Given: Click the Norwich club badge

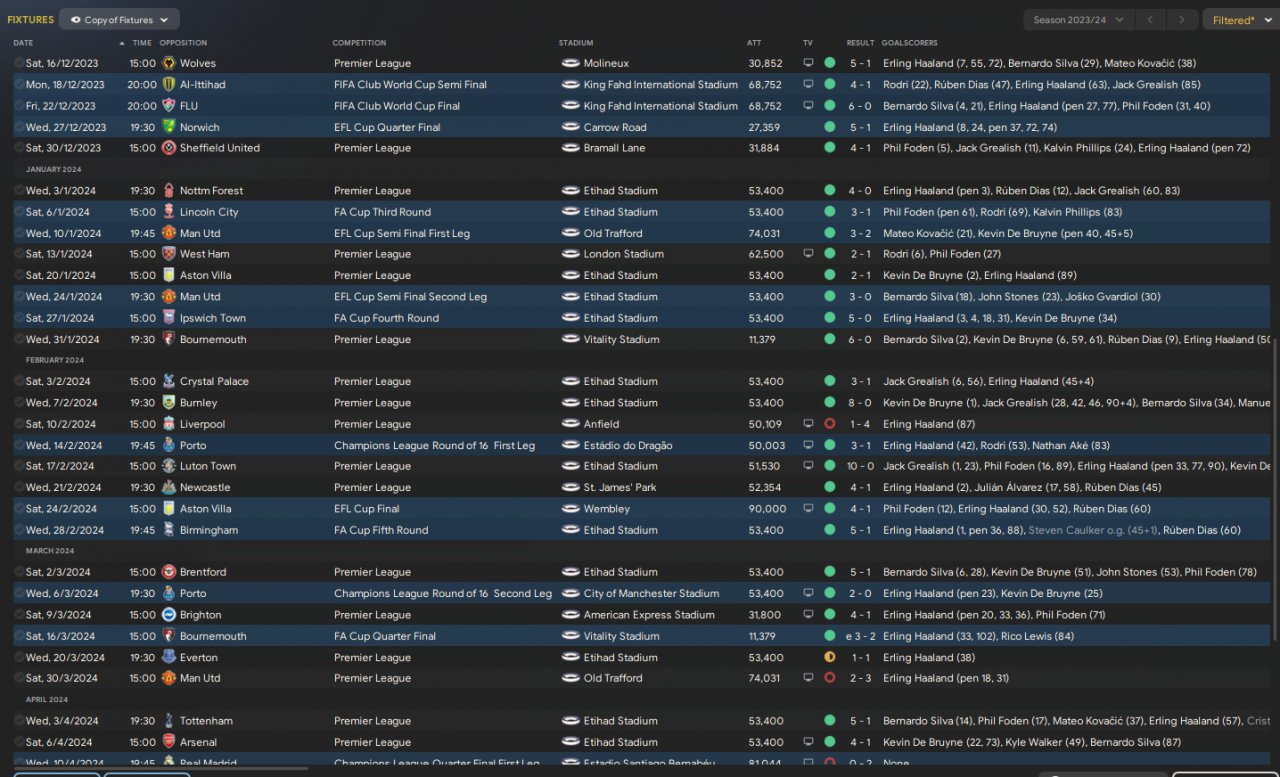Looking at the screenshot, I should coord(169,127).
